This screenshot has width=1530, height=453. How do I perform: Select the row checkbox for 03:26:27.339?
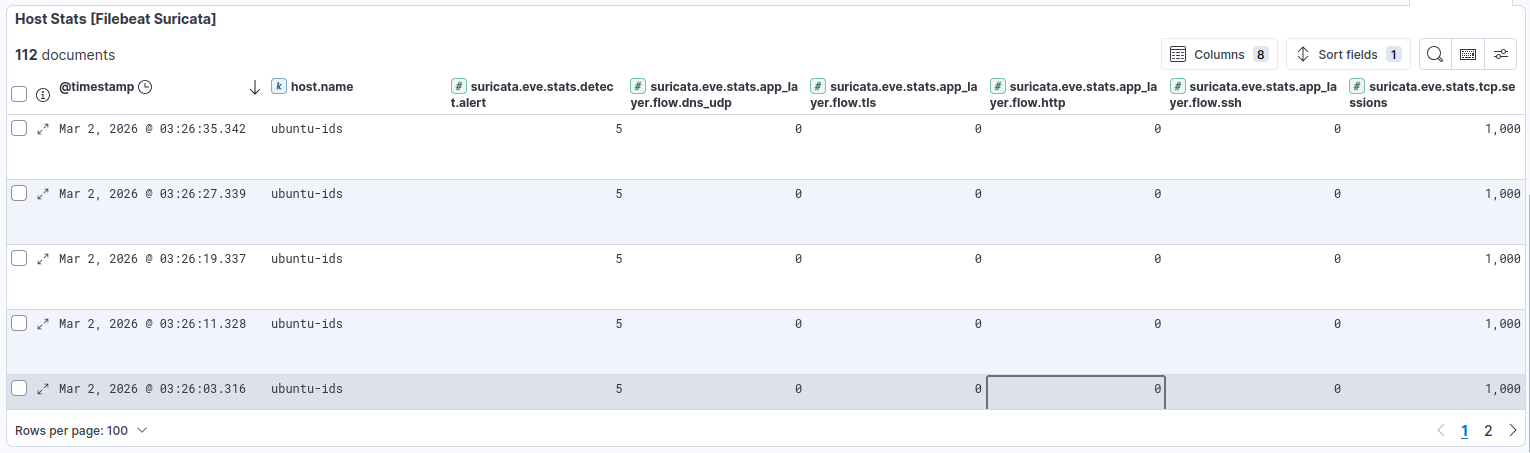coord(19,193)
